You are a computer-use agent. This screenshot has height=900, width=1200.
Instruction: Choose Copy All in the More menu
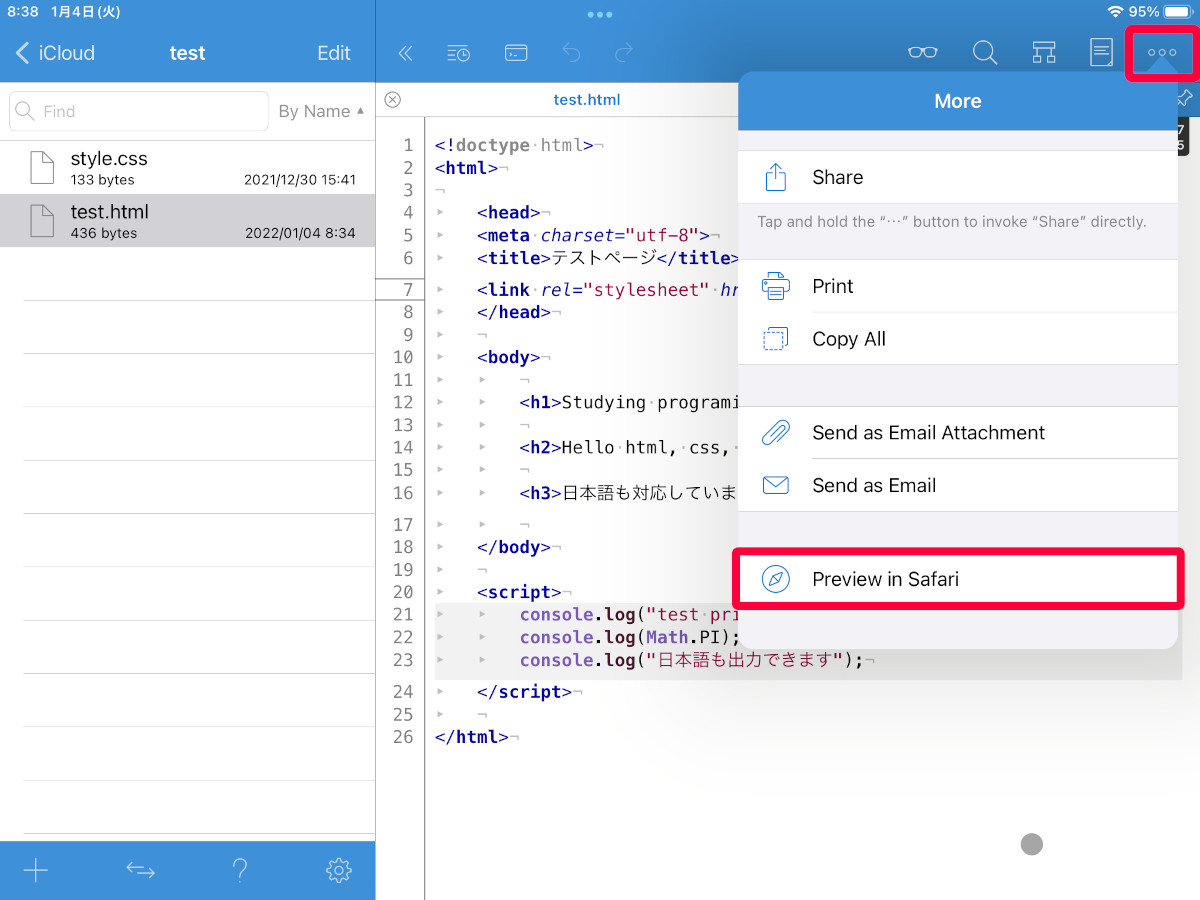[x=958, y=339]
